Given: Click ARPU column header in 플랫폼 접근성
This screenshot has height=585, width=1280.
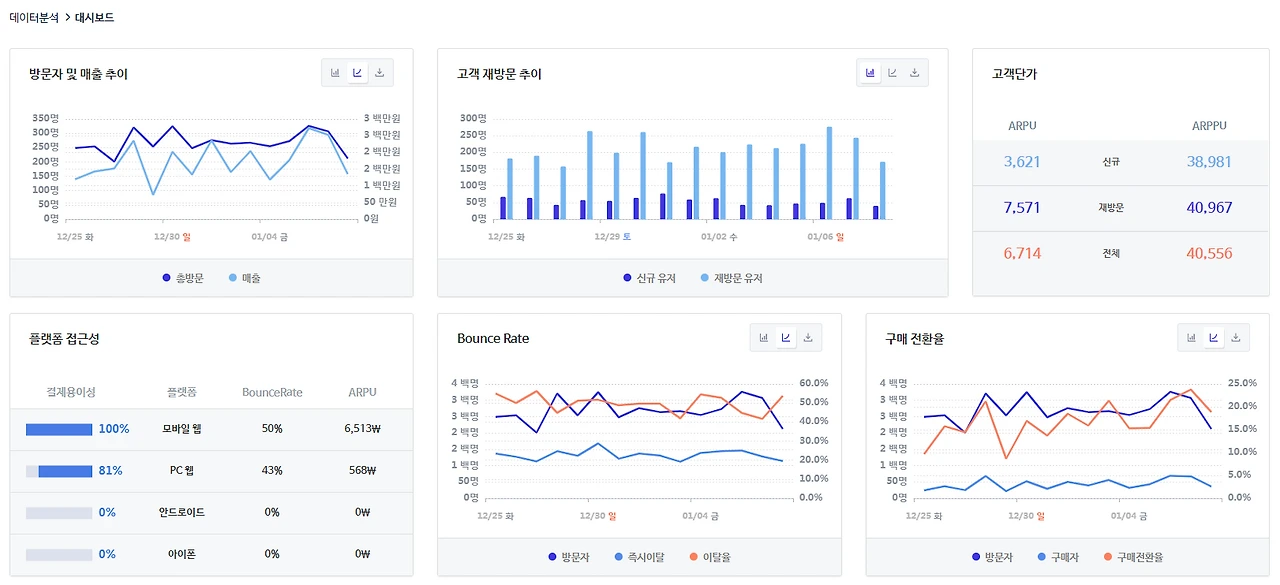Looking at the screenshot, I should coord(362,392).
